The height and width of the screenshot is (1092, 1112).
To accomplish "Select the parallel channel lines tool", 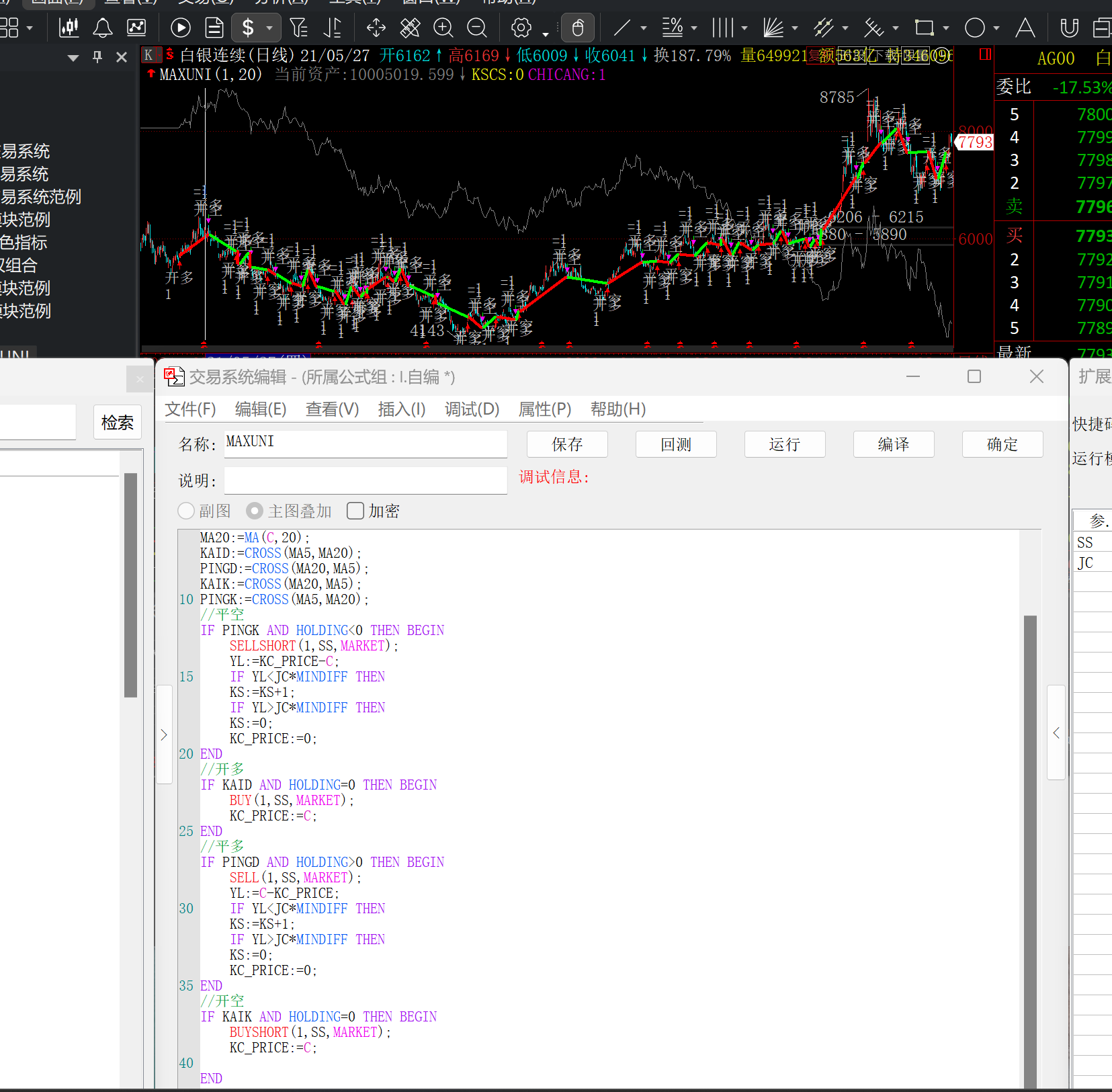I will coord(824,28).
